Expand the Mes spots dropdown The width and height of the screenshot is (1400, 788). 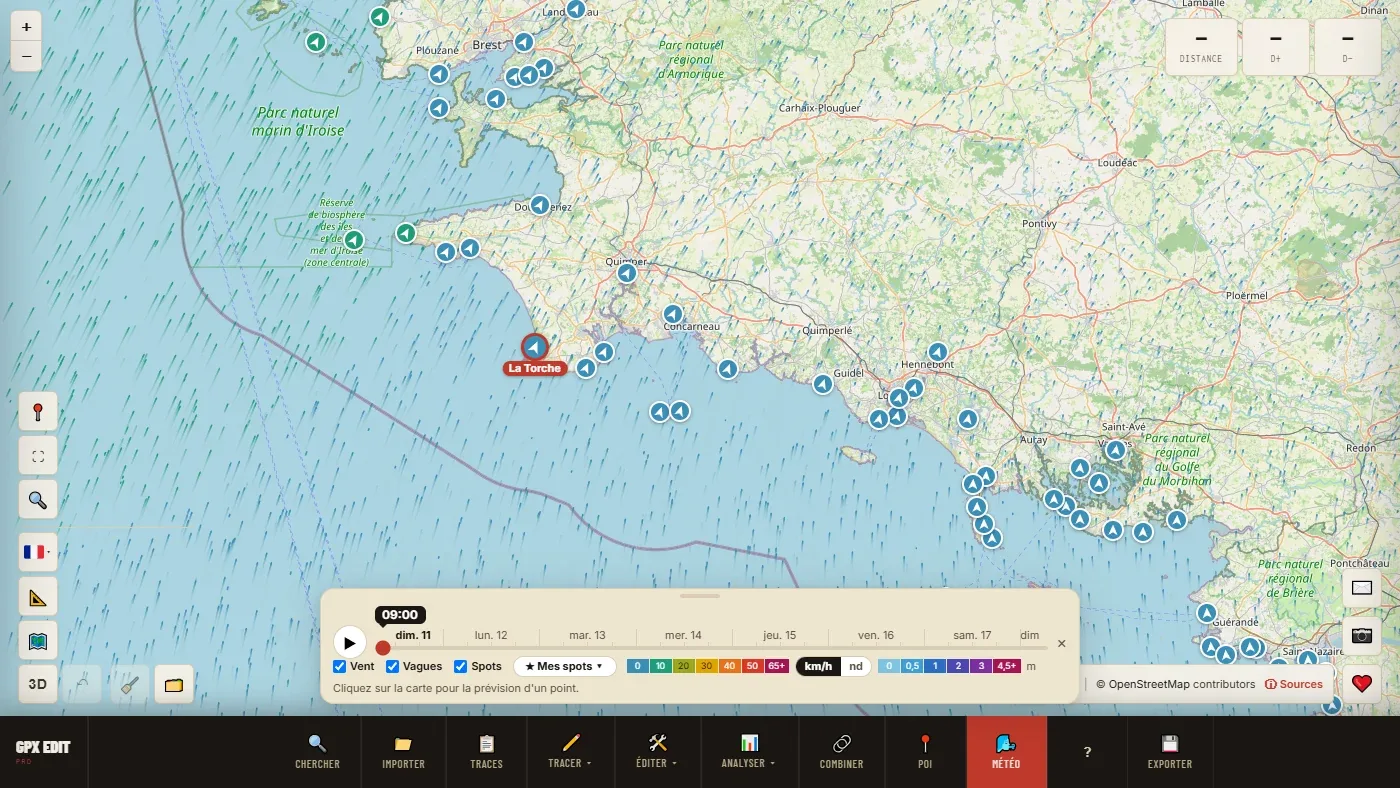(x=565, y=666)
